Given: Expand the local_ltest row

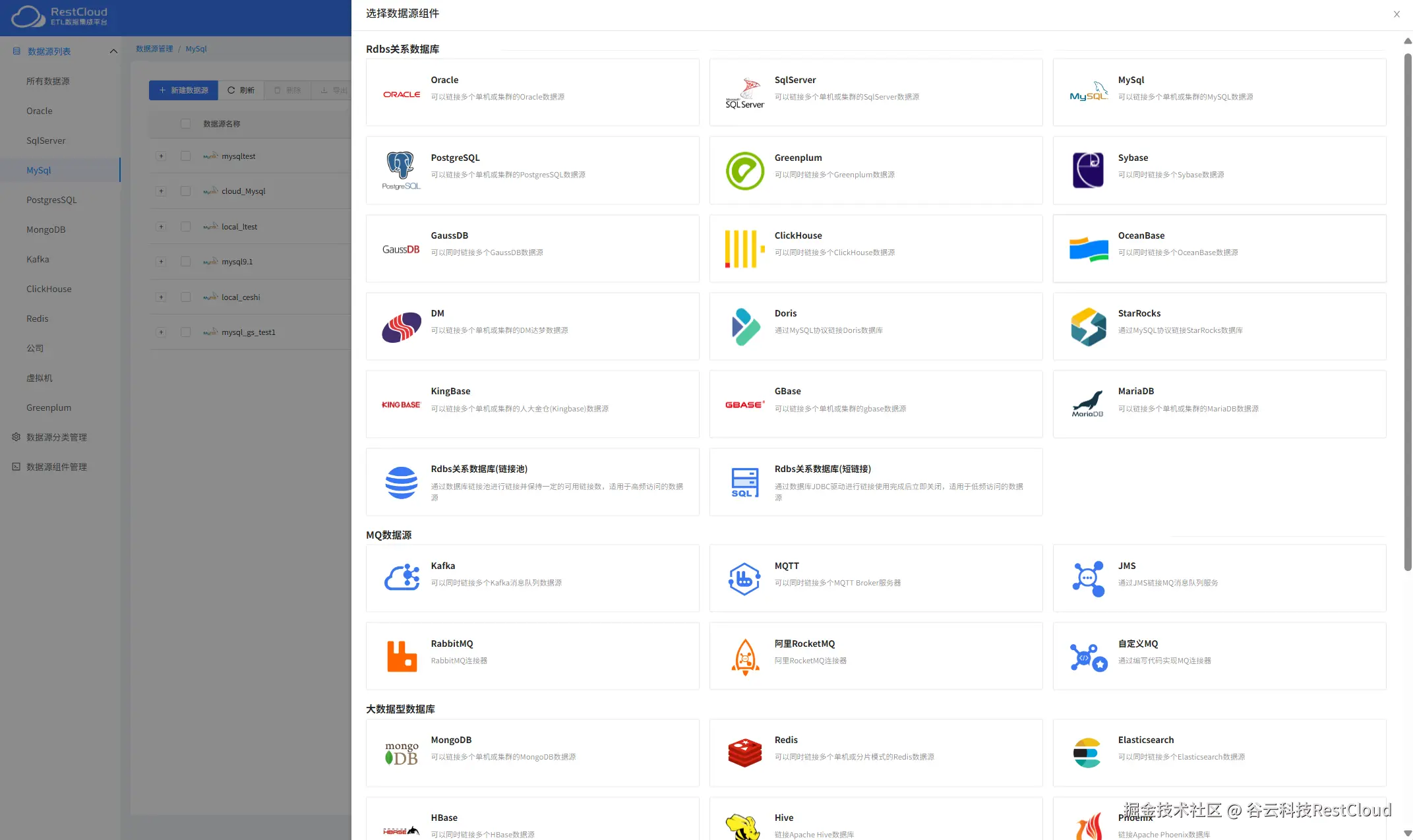Looking at the screenshot, I should (161, 227).
